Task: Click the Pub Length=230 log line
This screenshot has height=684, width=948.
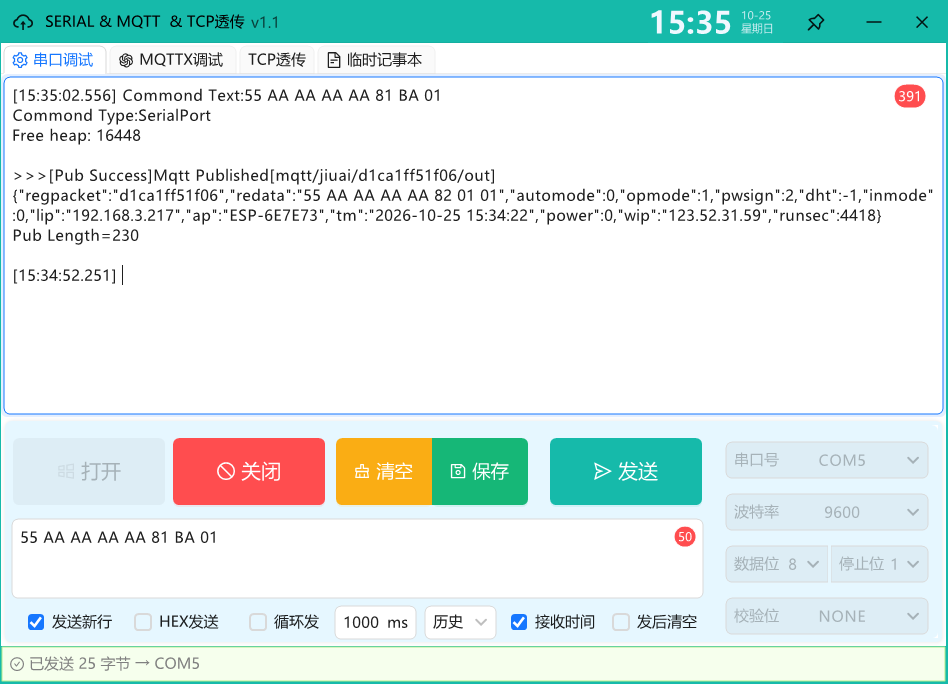Action: tap(76, 235)
